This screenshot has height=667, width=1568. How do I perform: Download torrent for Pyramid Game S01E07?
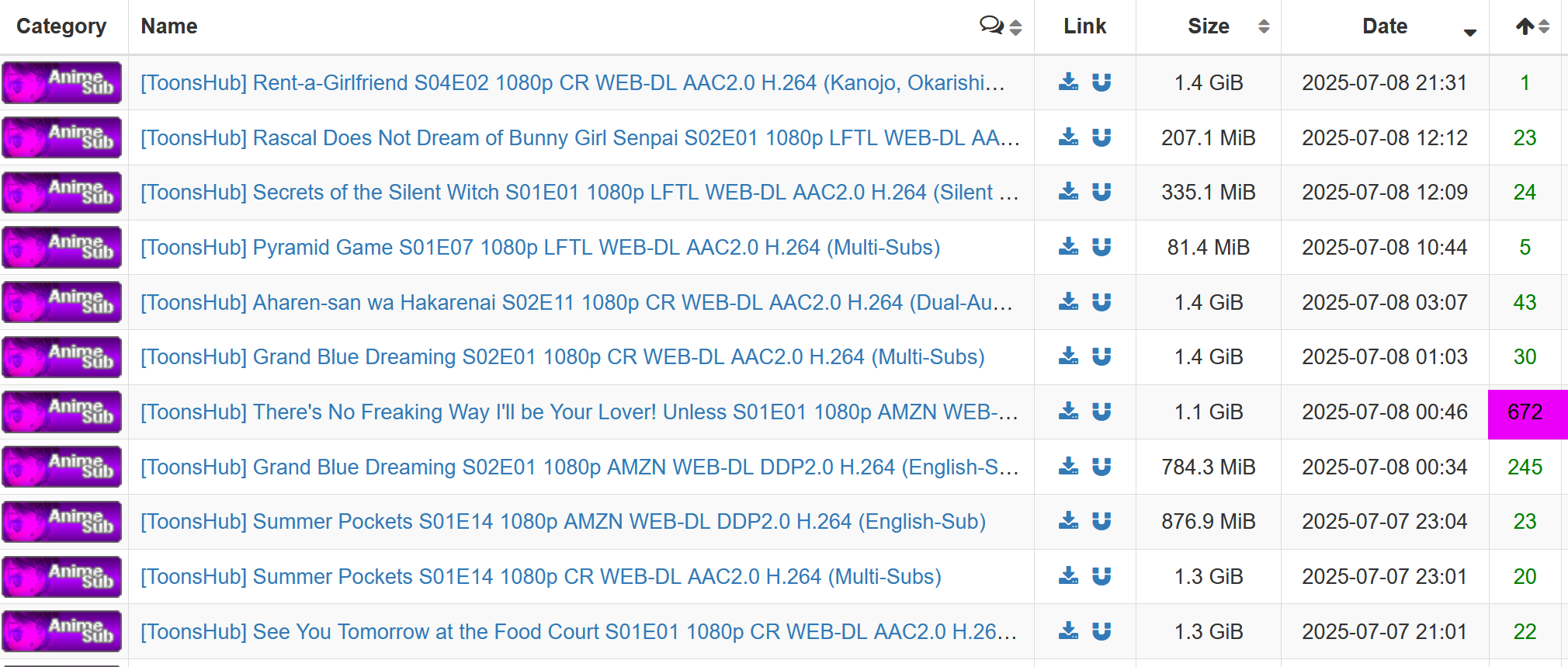tap(1068, 247)
